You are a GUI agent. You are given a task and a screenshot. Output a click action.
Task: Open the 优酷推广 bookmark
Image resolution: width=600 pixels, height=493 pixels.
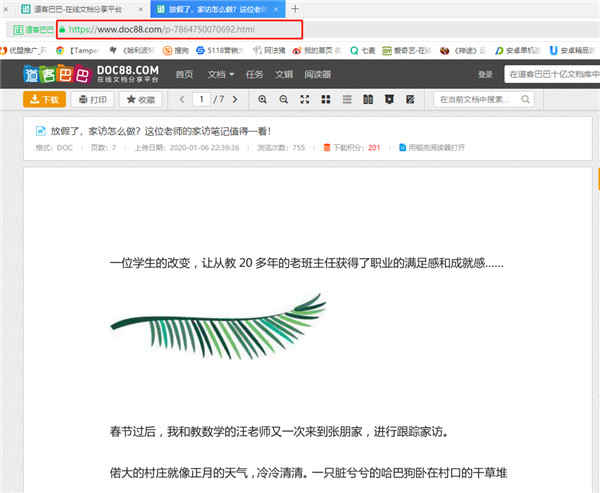(24, 51)
